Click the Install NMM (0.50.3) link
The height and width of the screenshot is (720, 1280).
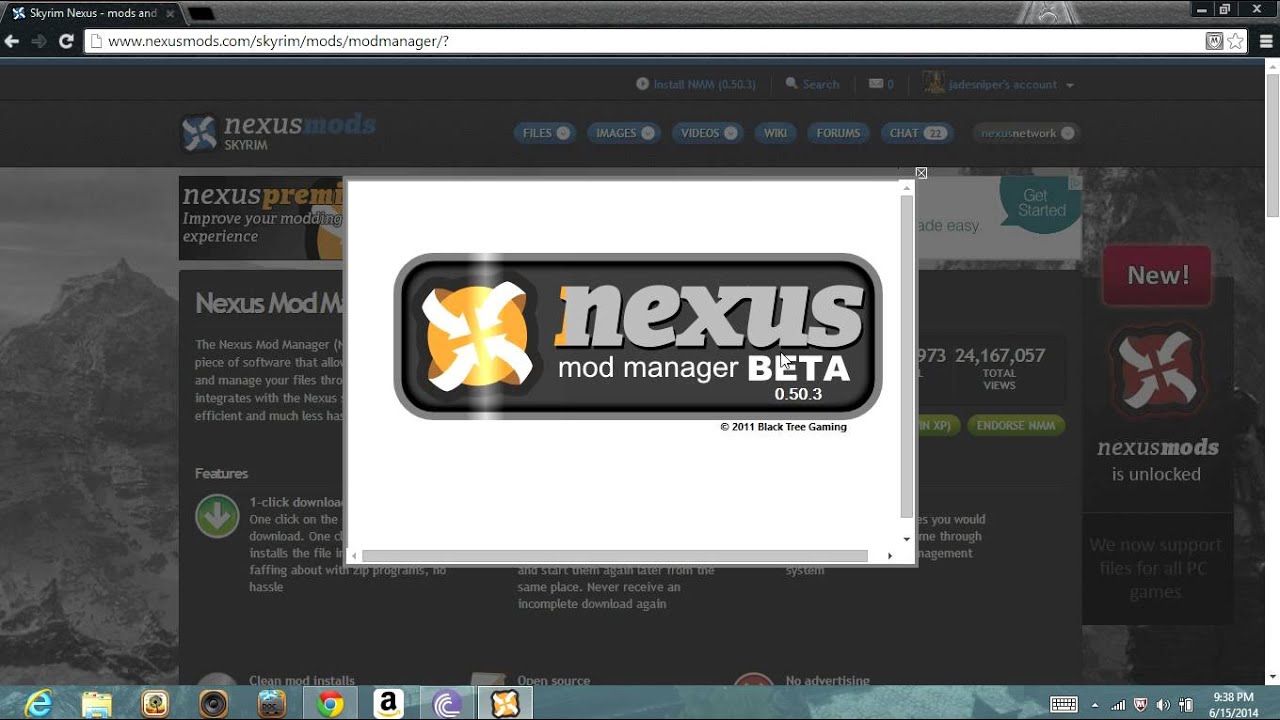[x=696, y=84]
